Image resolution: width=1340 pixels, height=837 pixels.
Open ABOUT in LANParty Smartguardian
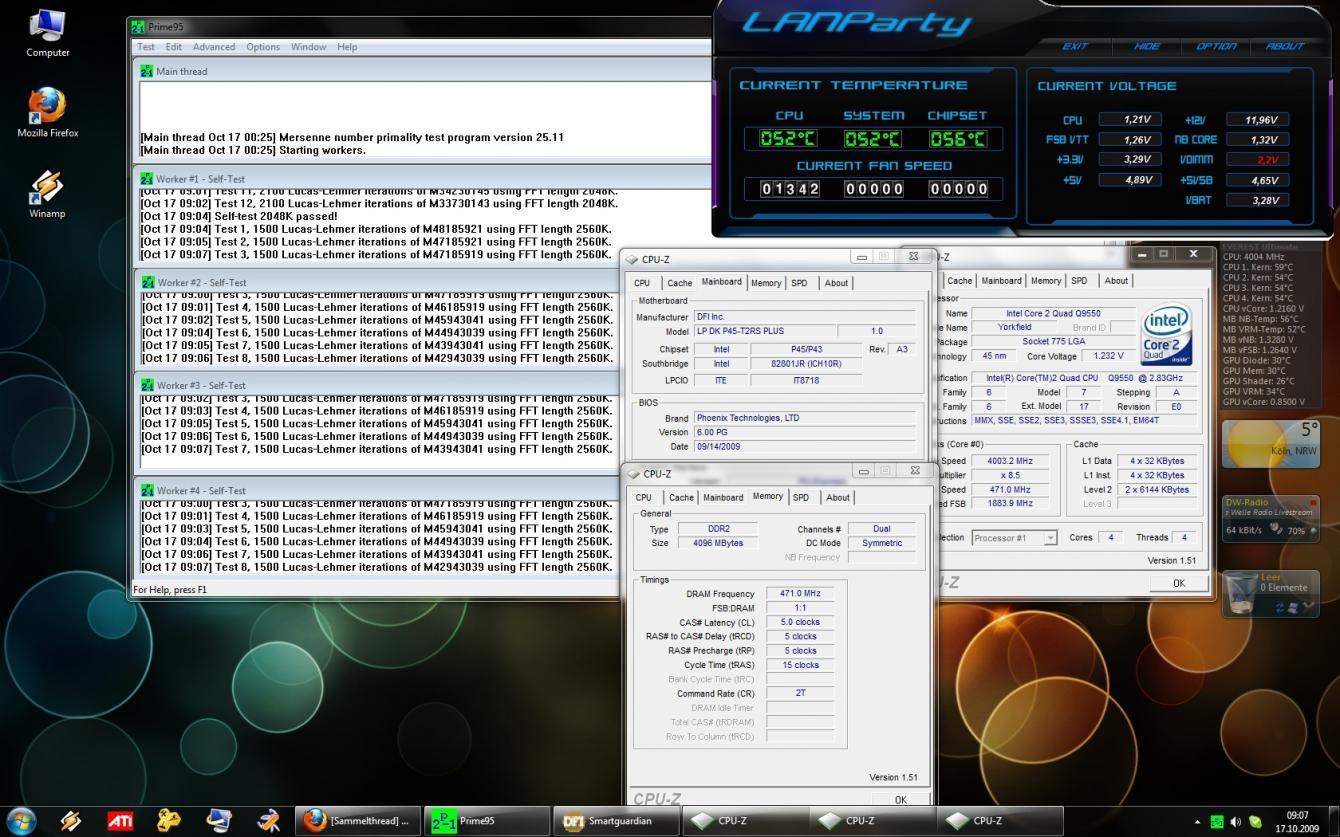pos(1285,46)
